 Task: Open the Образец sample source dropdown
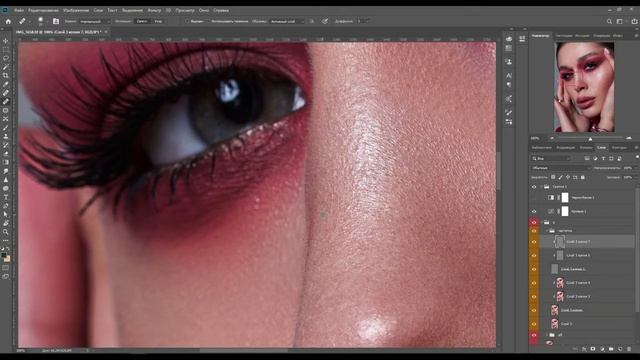287,21
